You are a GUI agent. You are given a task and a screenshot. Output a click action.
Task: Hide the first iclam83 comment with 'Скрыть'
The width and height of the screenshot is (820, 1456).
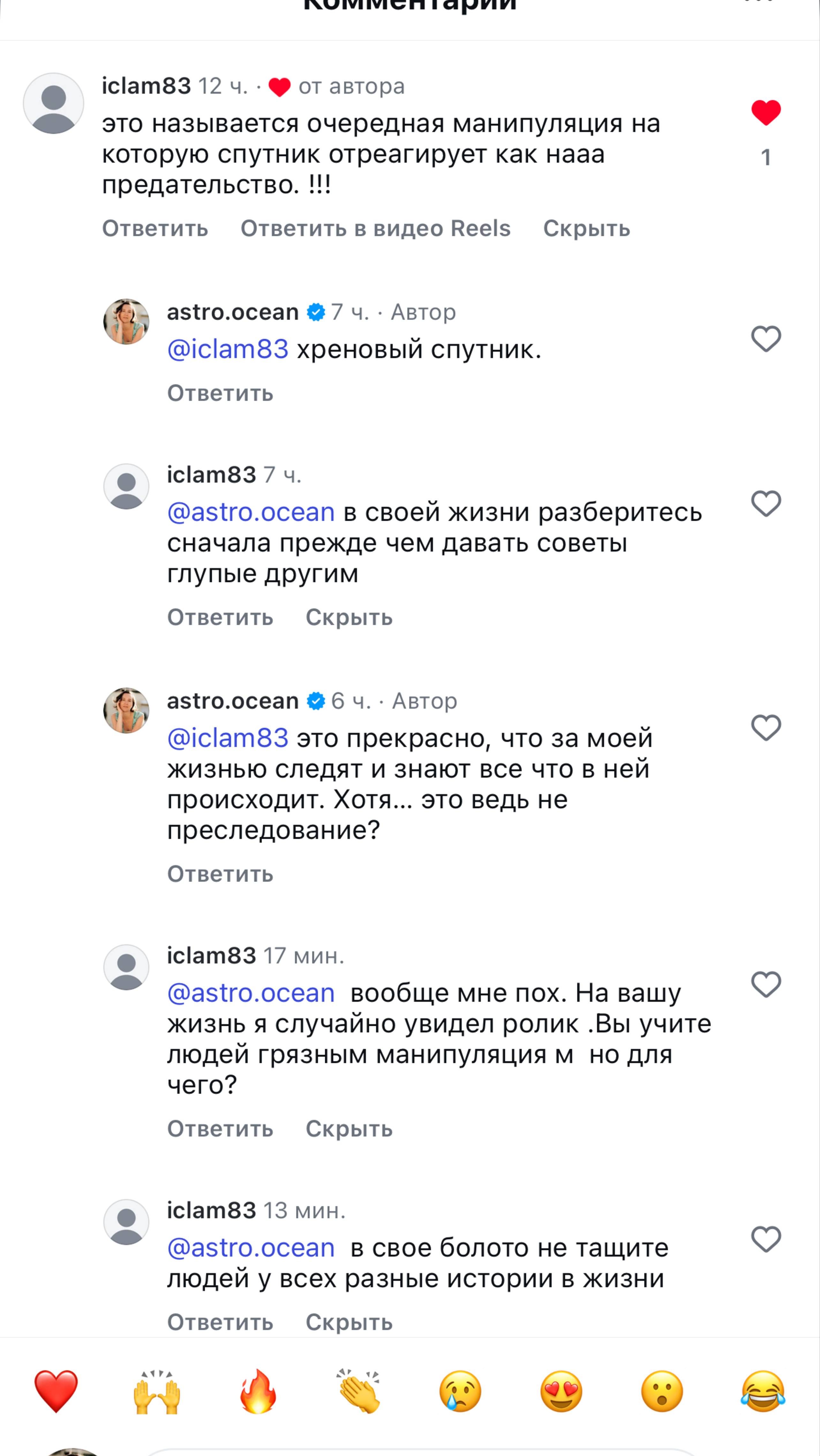point(586,229)
